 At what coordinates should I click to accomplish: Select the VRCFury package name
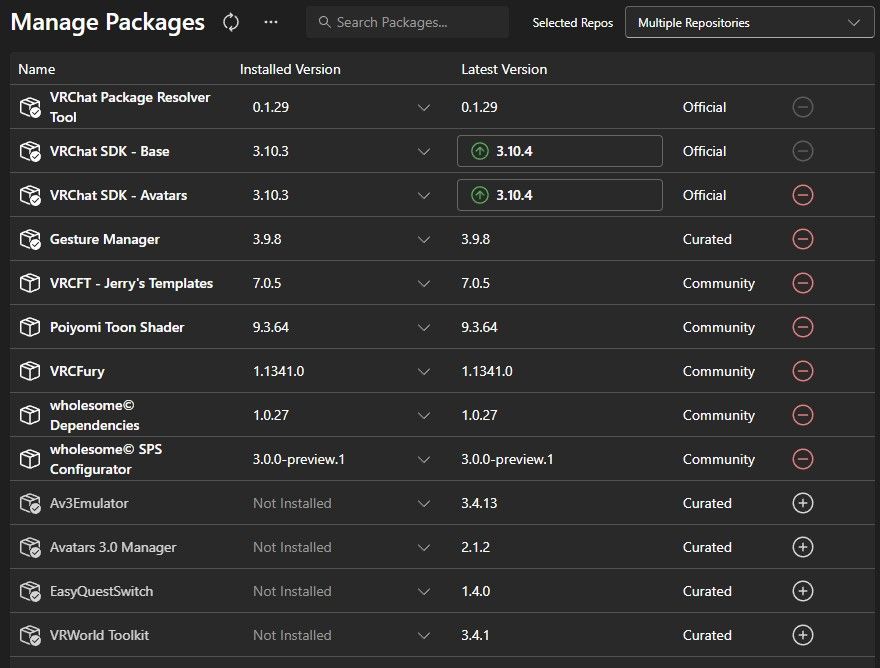pyautogui.click(x=77, y=371)
